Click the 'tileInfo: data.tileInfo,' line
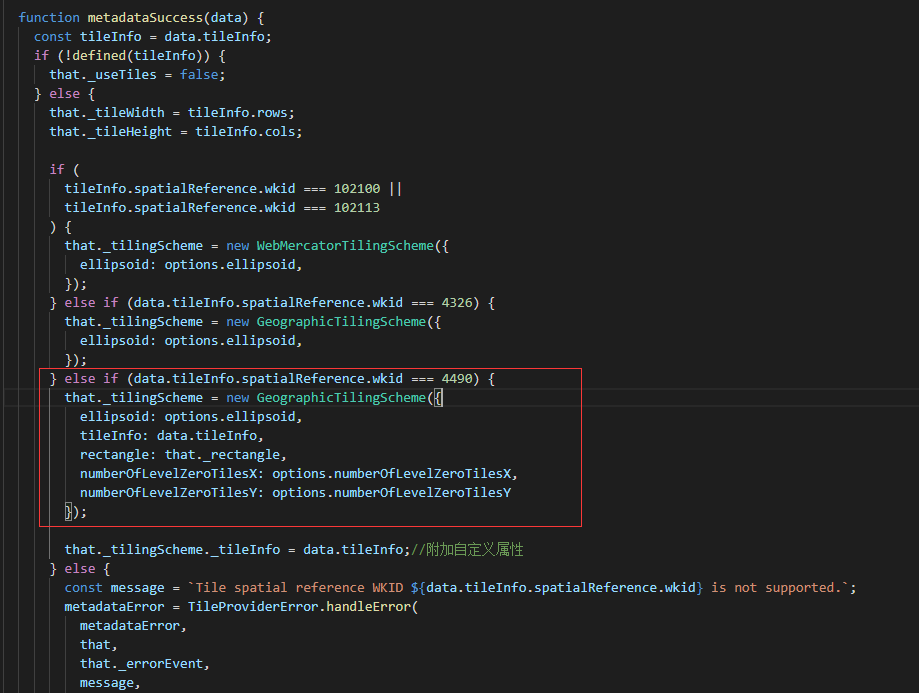The width and height of the screenshot is (919, 693). click(x=172, y=436)
